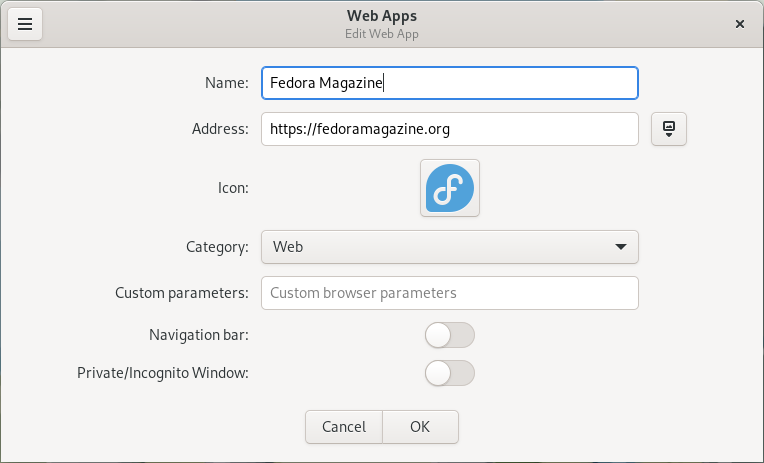Click the "Name:" label

coord(226,83)
